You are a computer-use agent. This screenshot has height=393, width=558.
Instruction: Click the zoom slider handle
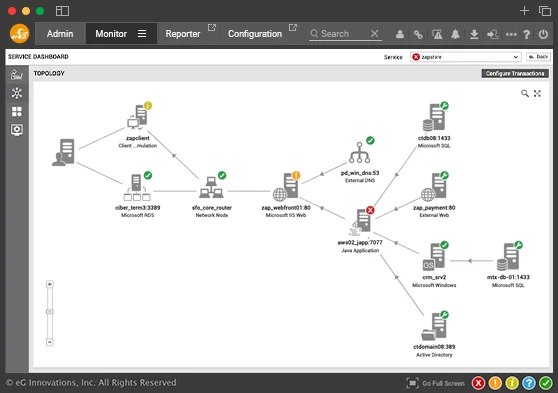click(50, 312)
